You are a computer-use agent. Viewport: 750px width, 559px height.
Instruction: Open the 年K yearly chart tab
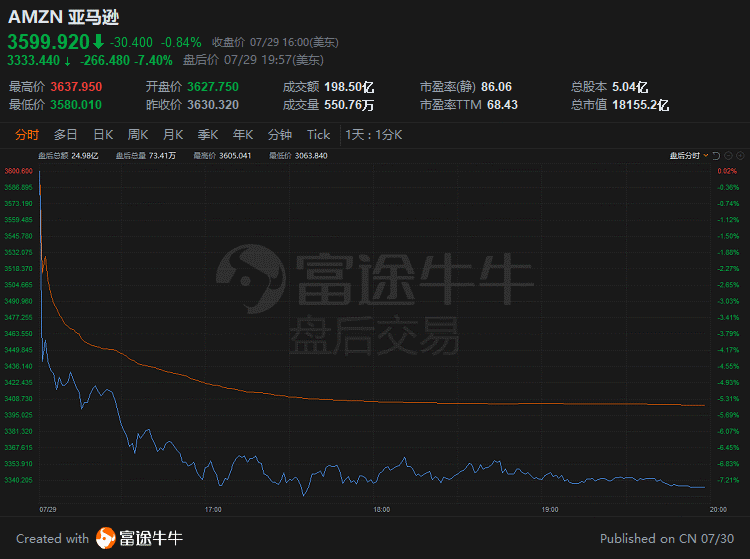(x=243, y=135)
